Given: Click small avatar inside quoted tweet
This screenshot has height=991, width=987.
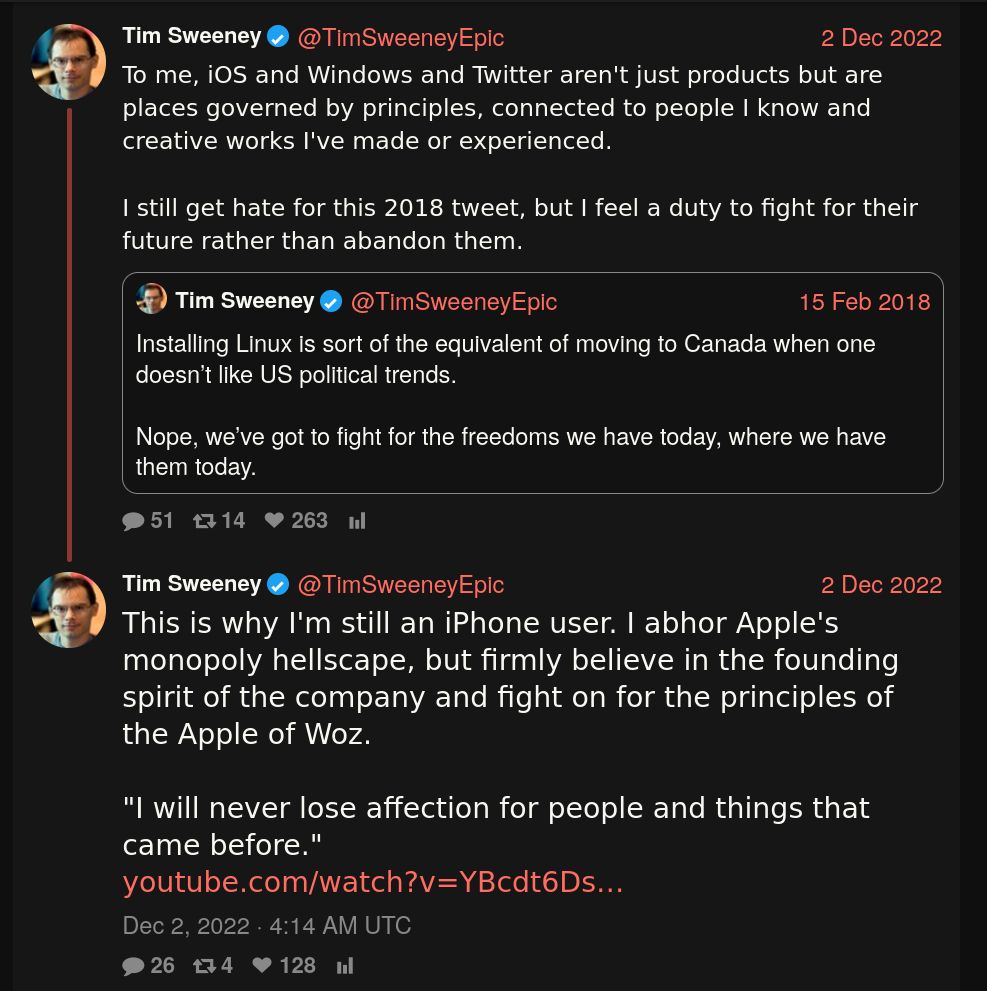Looking at the screenshot, I should [x=152, y=299].
